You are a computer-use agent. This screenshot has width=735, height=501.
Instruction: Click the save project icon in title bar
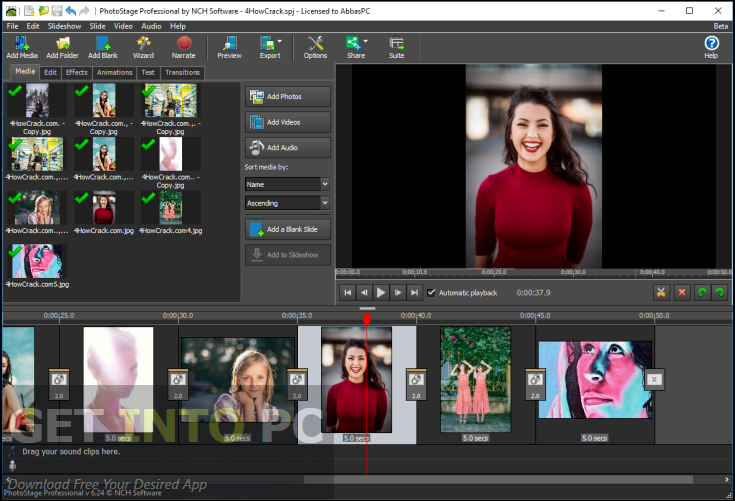click(57, 10)
